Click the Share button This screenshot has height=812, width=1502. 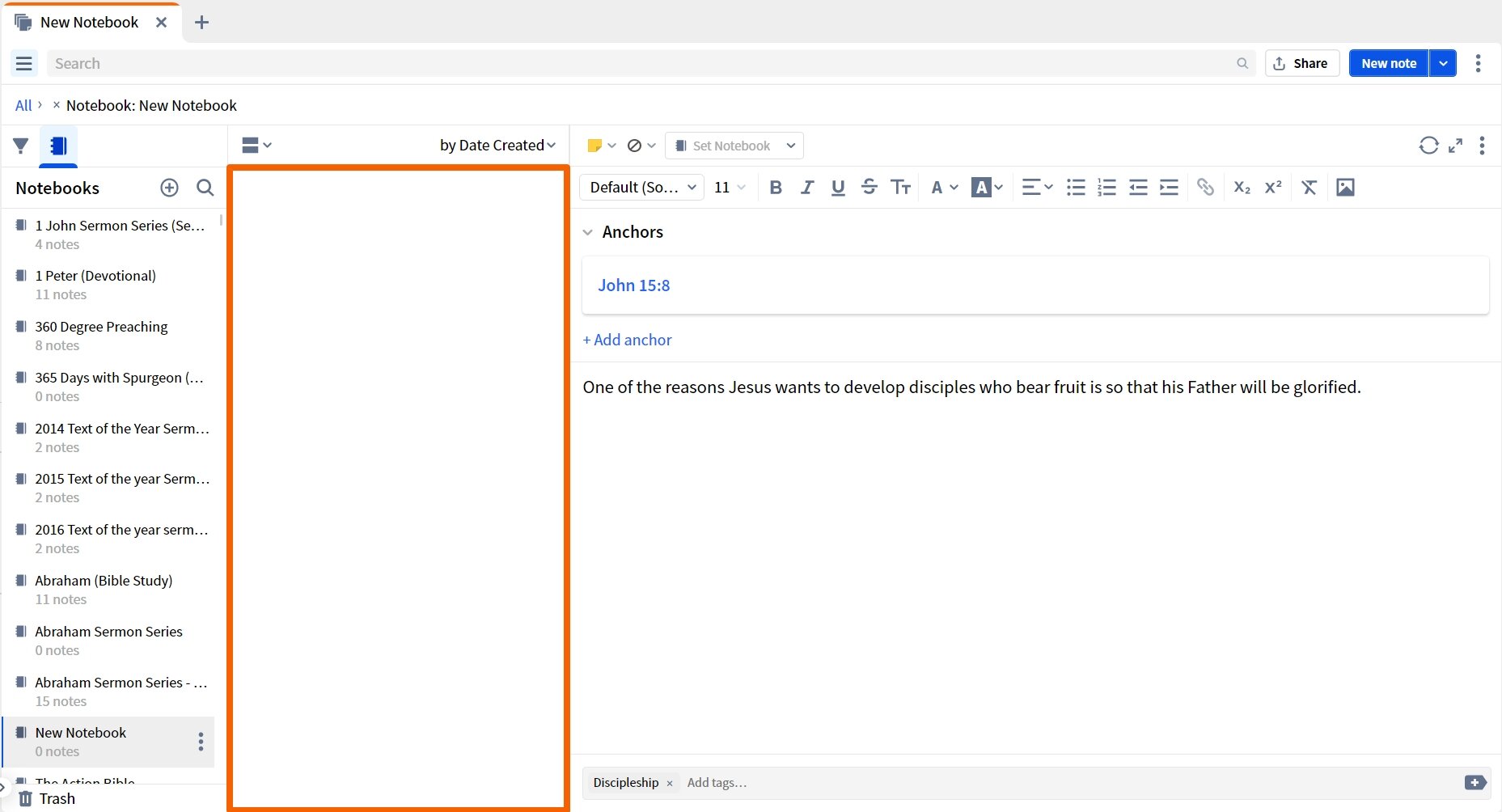pyautogui.click(x=1302, y=63)
